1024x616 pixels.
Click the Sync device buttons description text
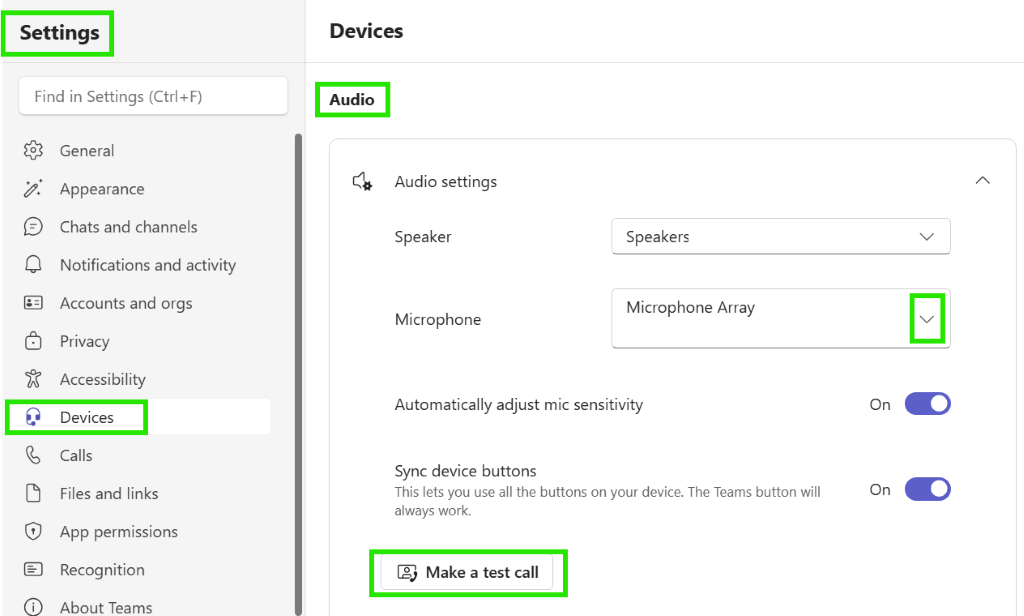pos(607,501)
